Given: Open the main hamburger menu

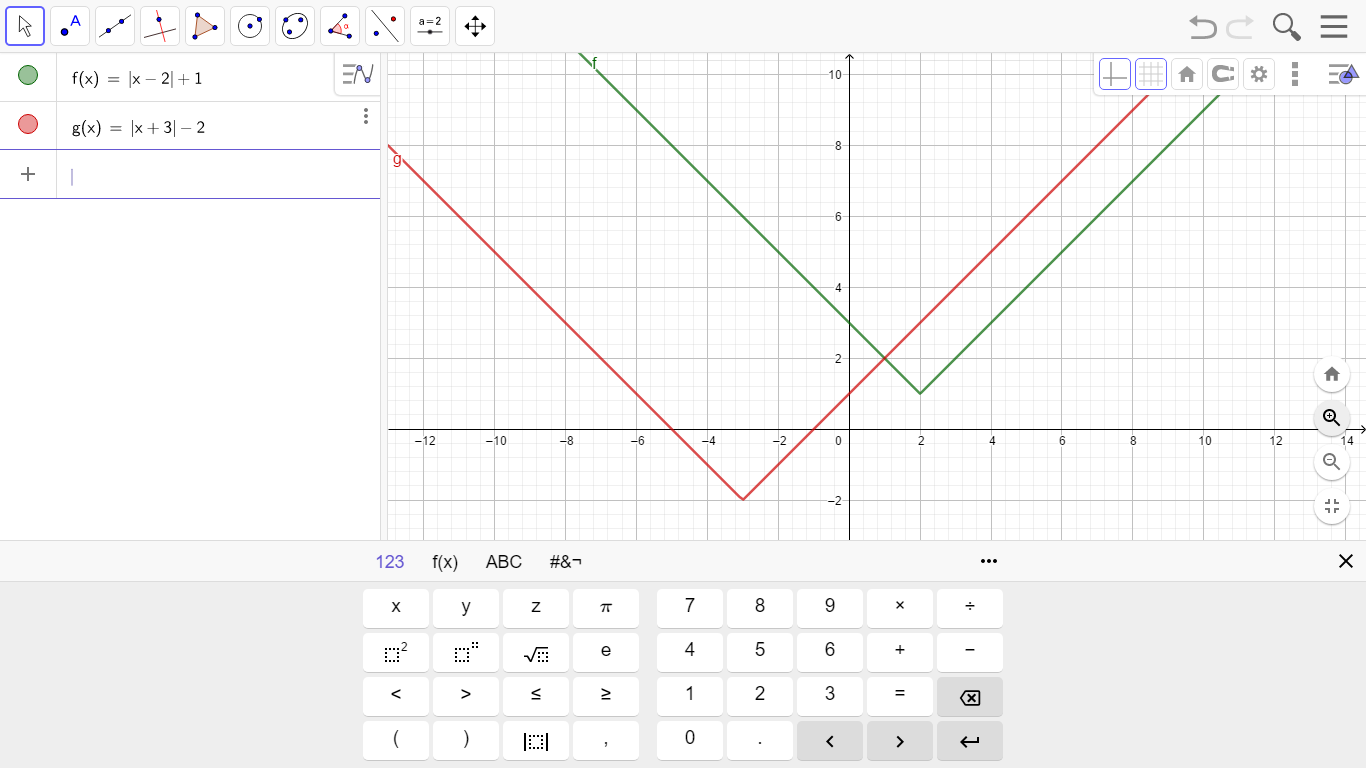Looking at the screenshot, I should click(x=1334, y=27).
